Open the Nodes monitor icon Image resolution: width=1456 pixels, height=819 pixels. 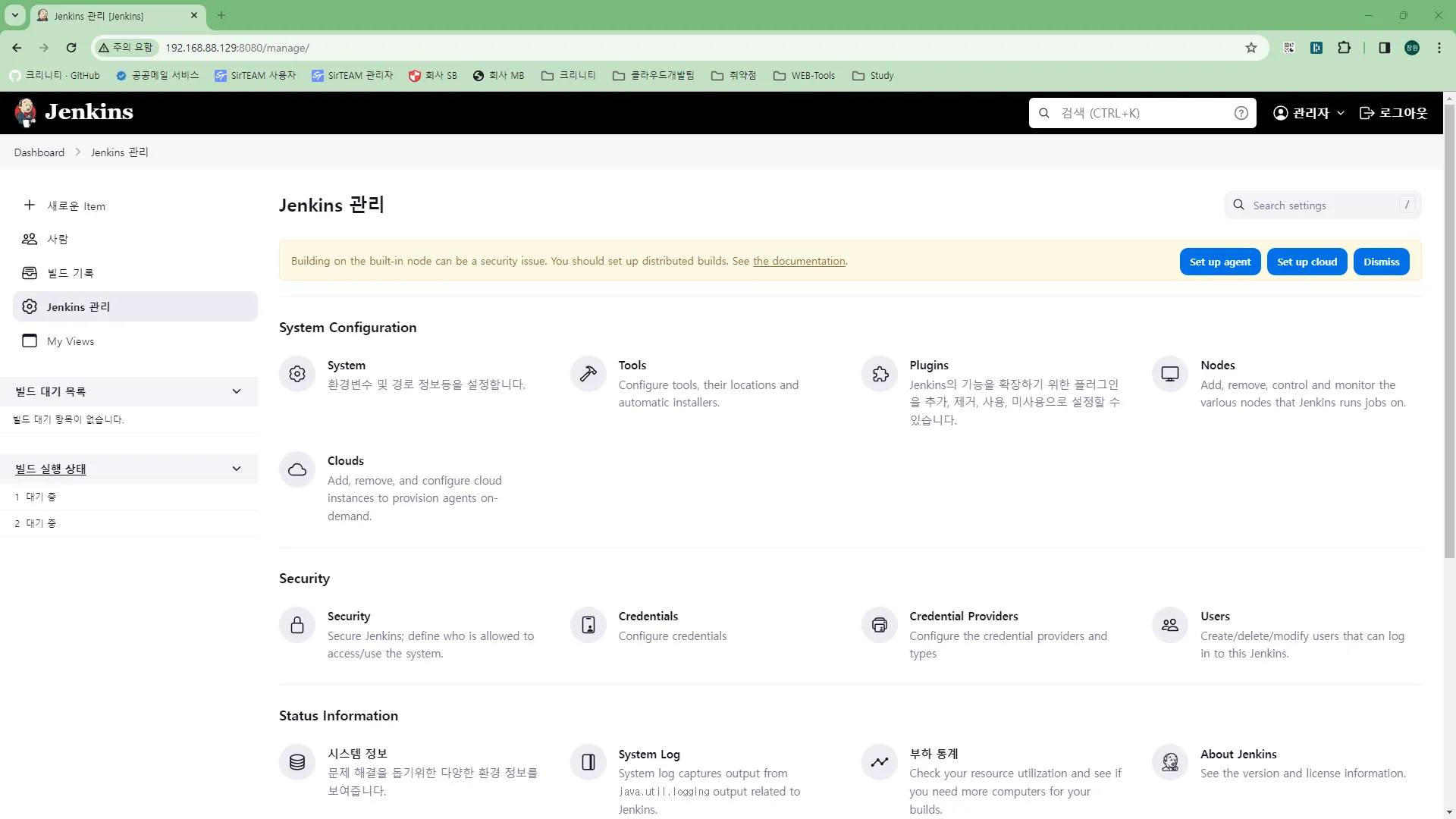(1170, 374)
